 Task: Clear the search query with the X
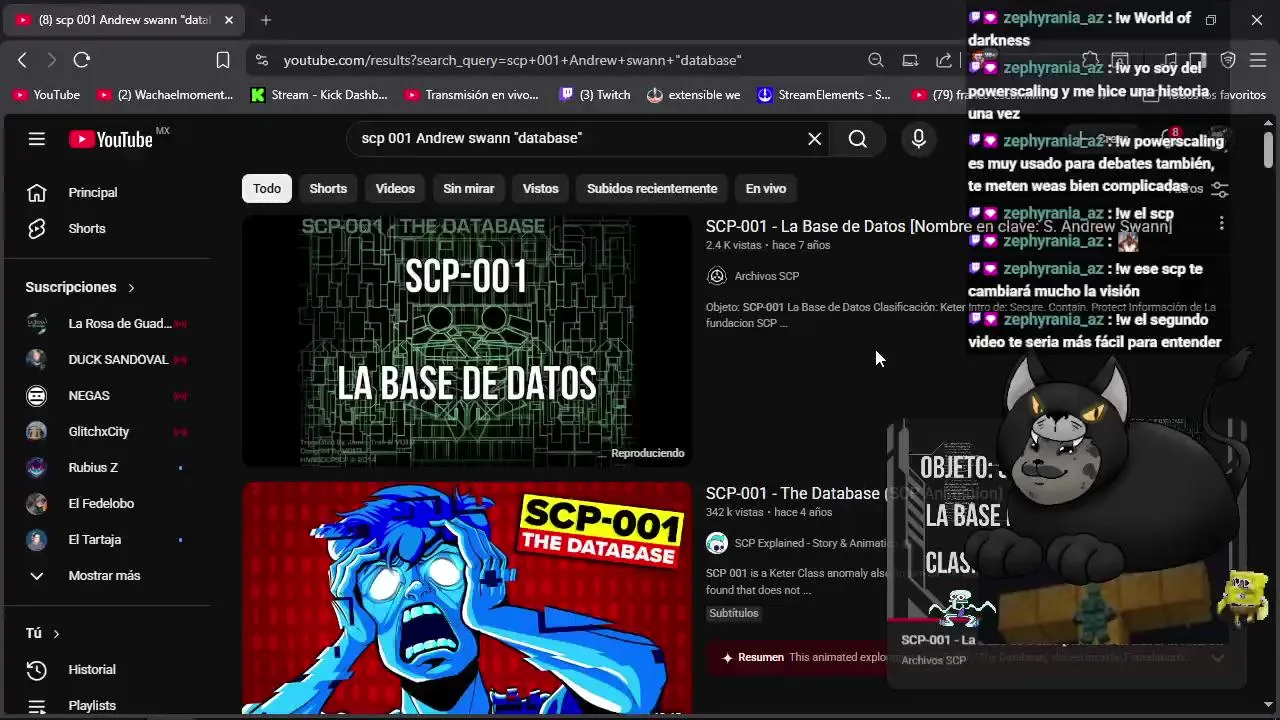pyautogui.click(x=814, y=139)
